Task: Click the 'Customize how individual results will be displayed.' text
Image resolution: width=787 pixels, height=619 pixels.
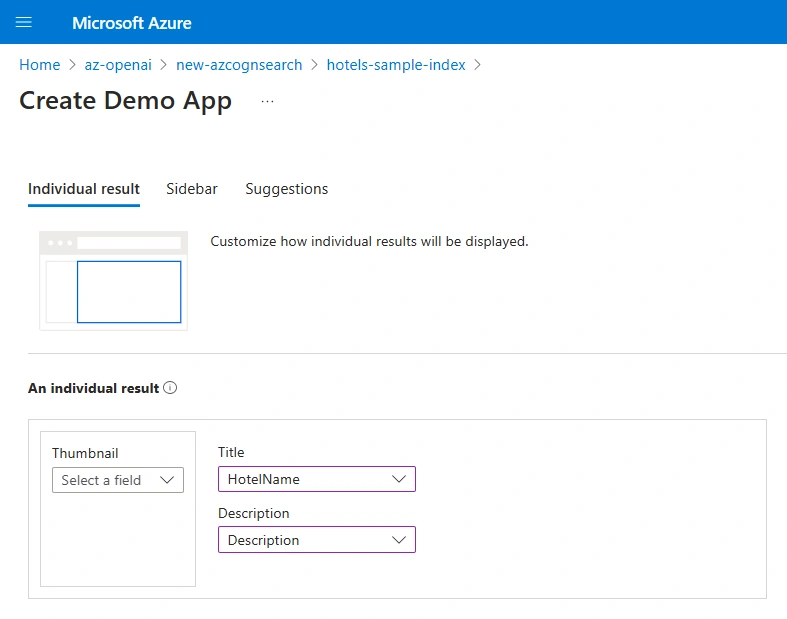Action: tap(369, 241)
